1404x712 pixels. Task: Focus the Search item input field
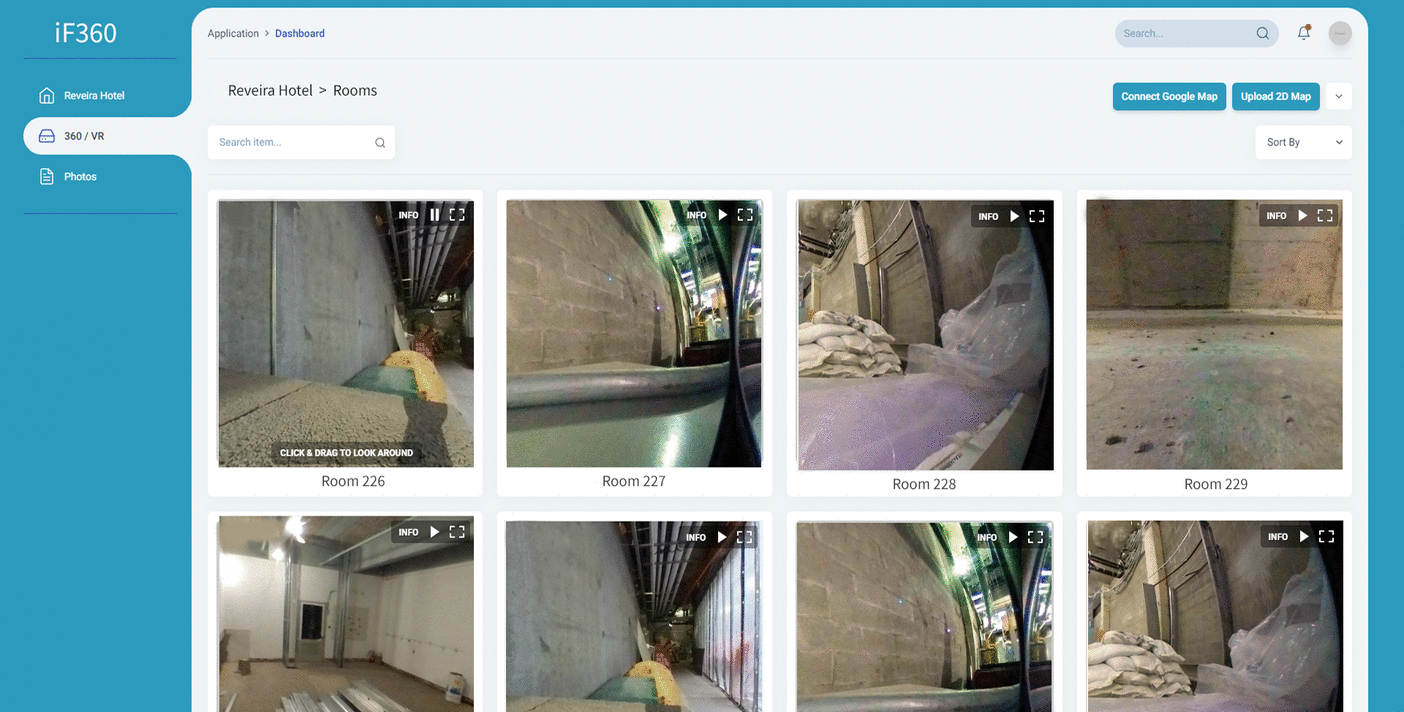[x=290, y=142]
